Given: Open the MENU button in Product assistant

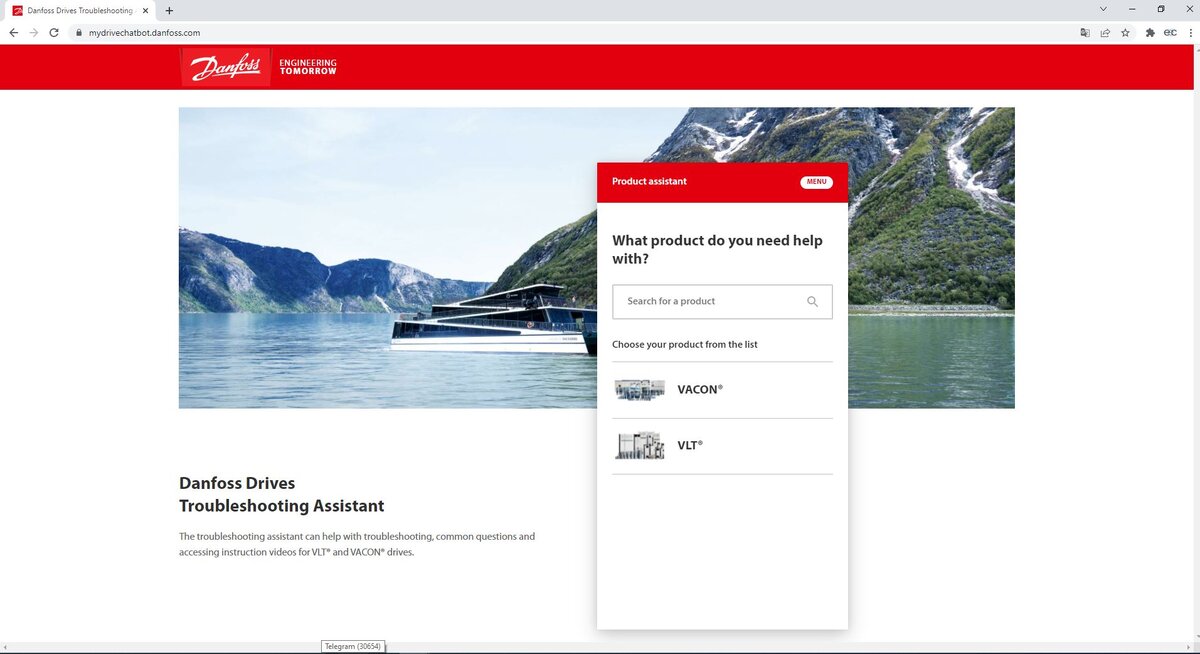Looking at the screenshot, I should point(816,182).
